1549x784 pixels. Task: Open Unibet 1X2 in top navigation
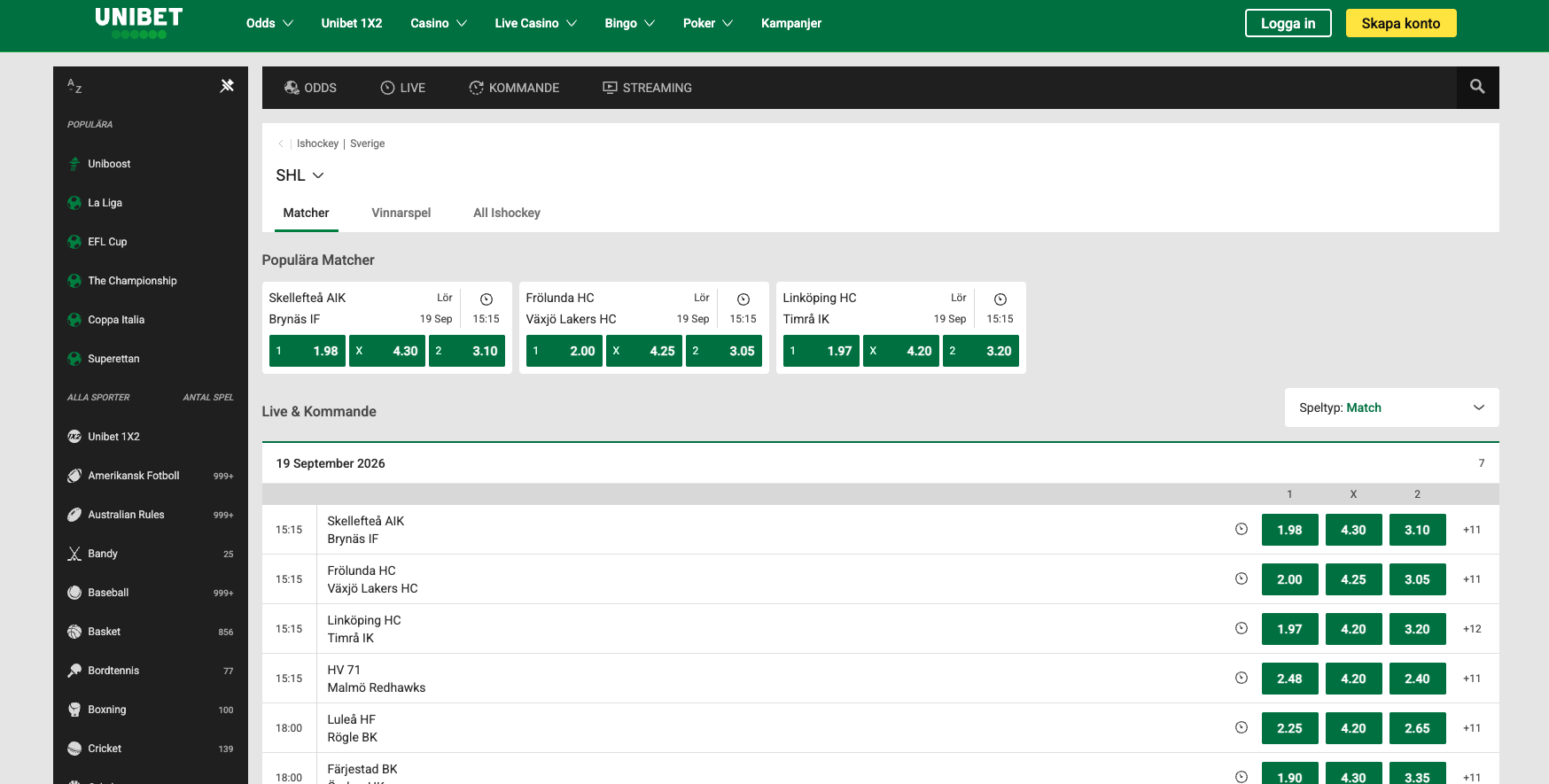[x=352, y=23]
